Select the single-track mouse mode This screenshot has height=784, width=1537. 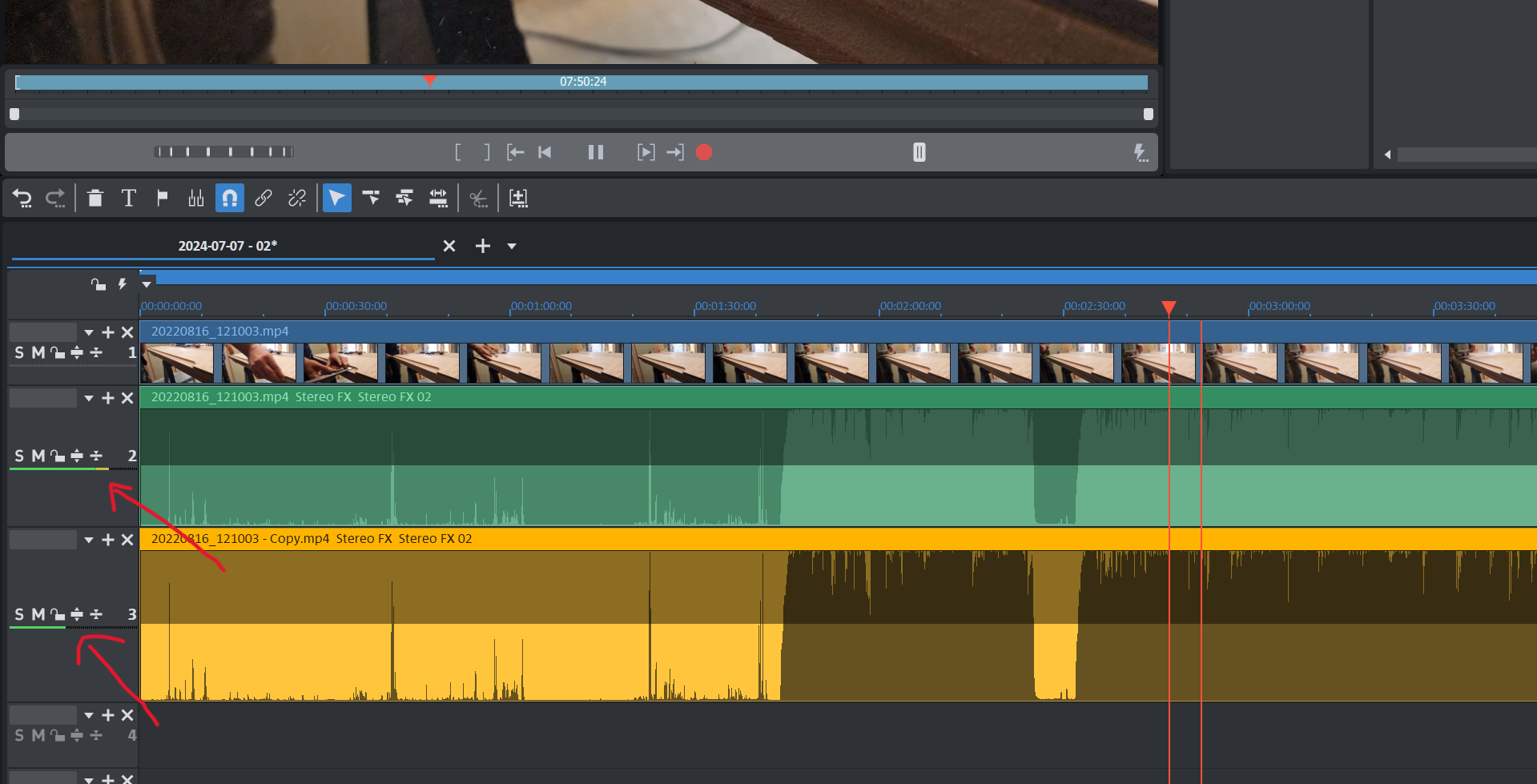coord(371,198)
